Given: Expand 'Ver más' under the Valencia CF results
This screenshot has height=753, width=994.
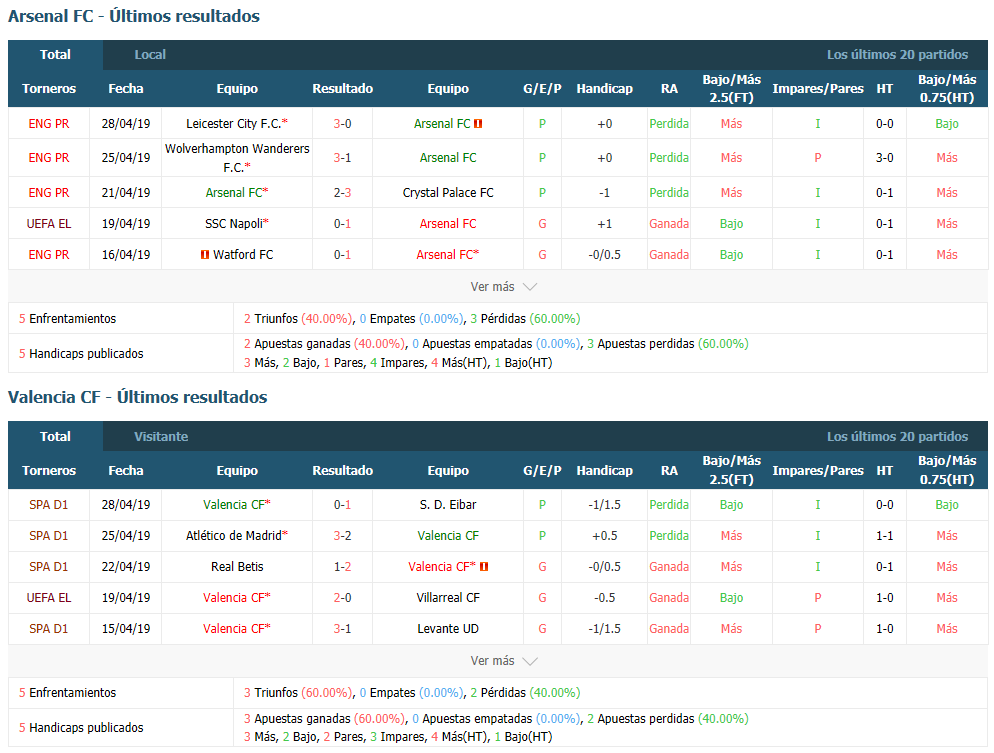Looking at the screenshot, I should click(x=503, y=661).
